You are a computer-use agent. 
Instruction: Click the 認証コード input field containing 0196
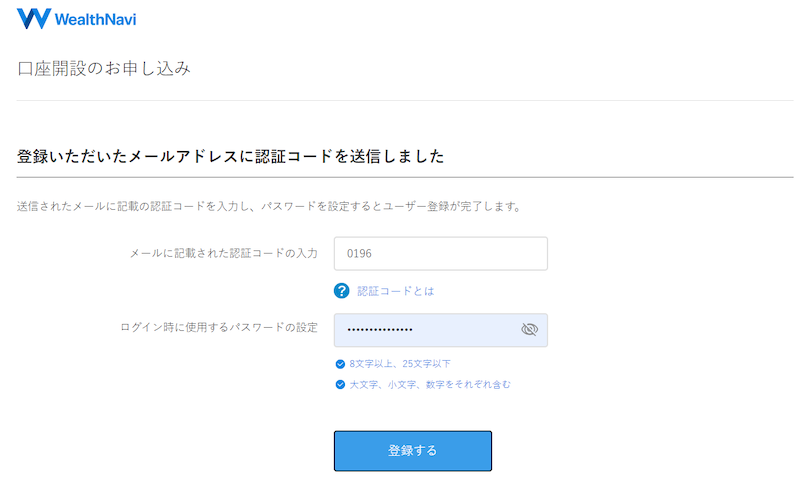coord(441,254)
